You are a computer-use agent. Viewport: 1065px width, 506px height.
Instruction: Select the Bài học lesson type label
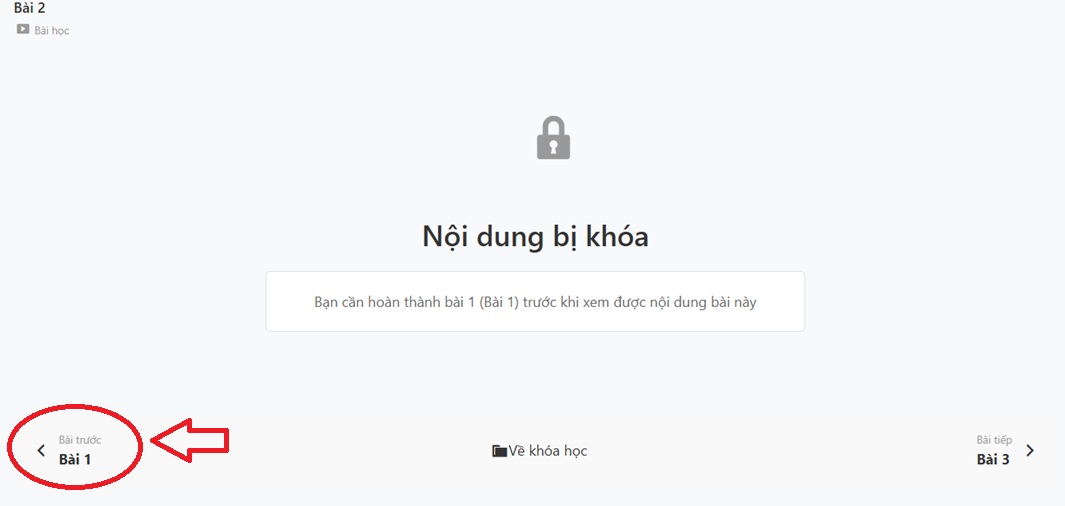click(x=52, y=31)
